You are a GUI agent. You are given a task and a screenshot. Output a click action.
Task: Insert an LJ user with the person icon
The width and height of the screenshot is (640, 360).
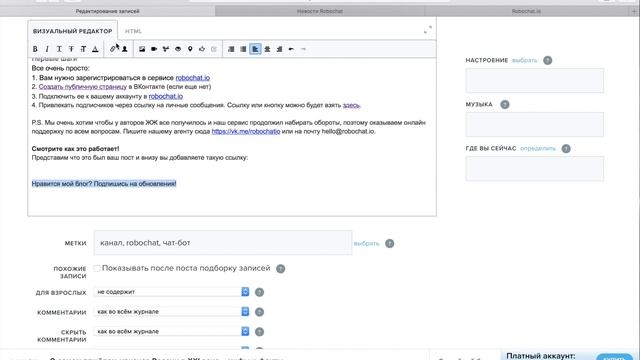[125, 49]
